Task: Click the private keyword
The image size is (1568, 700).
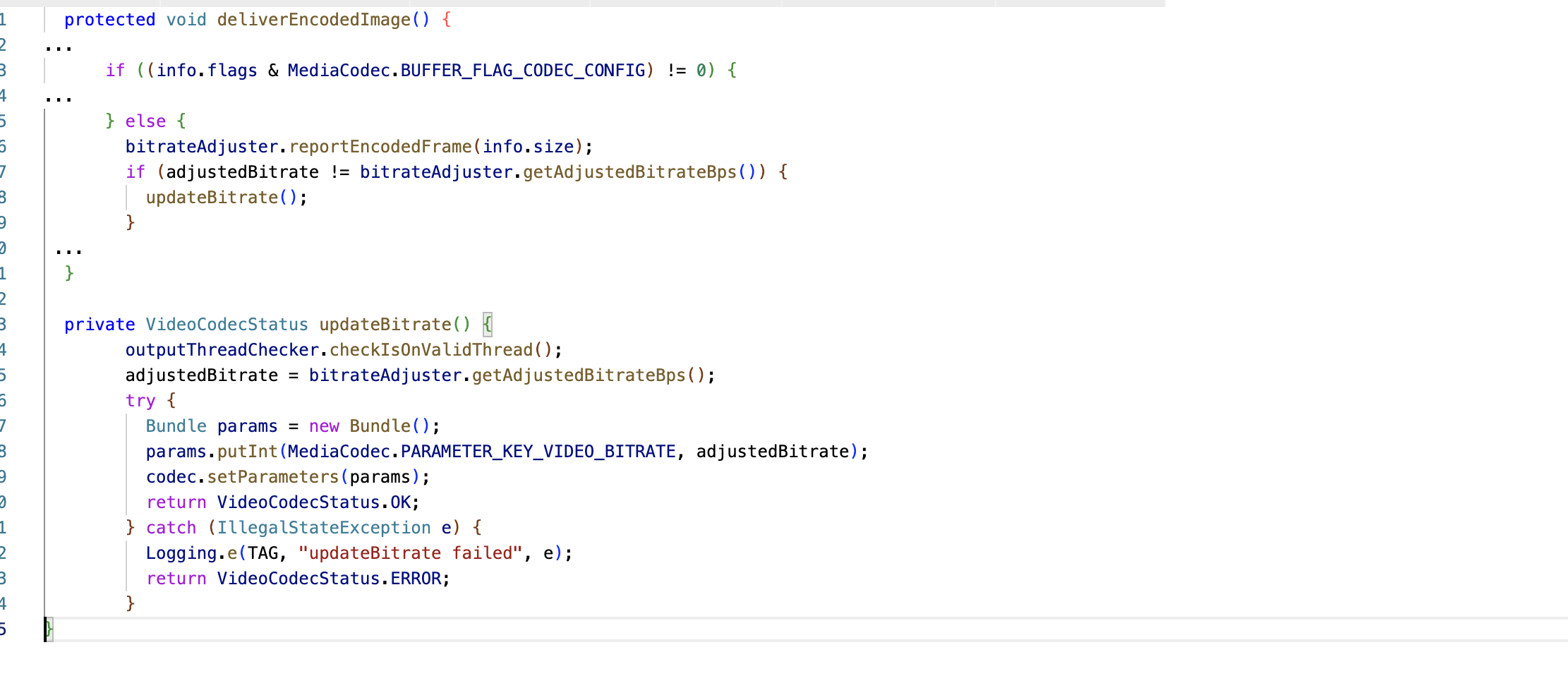Action: tap(99, 325)
